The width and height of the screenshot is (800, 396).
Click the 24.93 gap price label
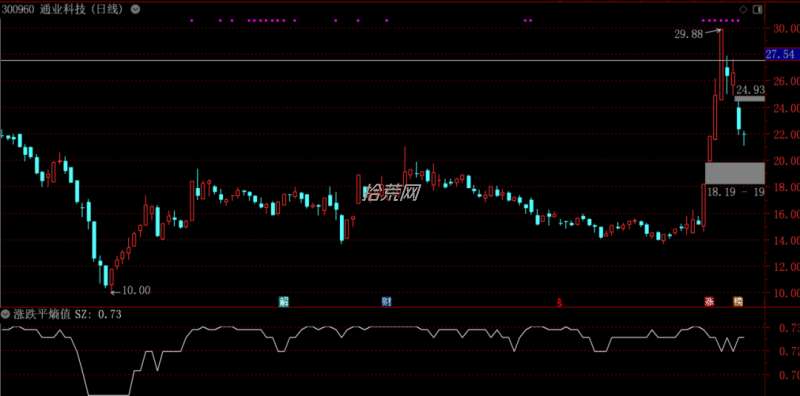pyautogui.click(x=750, y=90)
